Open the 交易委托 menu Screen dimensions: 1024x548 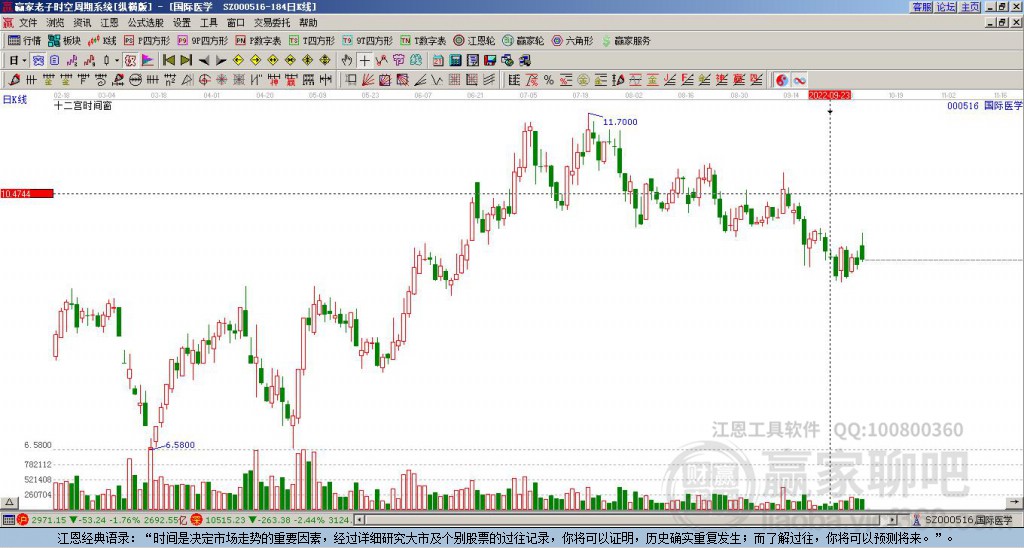pos(272,23)
